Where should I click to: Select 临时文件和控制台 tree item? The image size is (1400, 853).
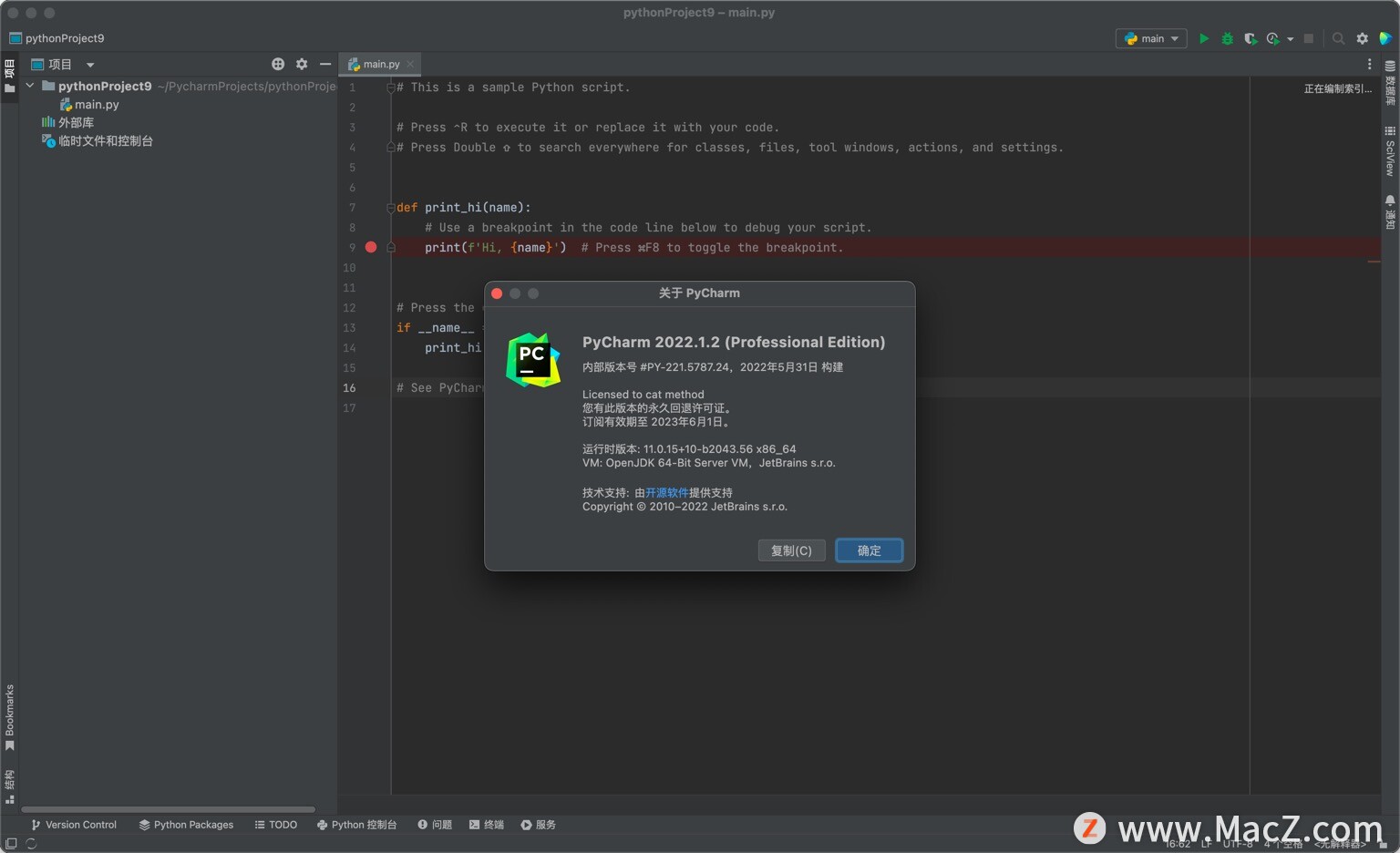98,141
